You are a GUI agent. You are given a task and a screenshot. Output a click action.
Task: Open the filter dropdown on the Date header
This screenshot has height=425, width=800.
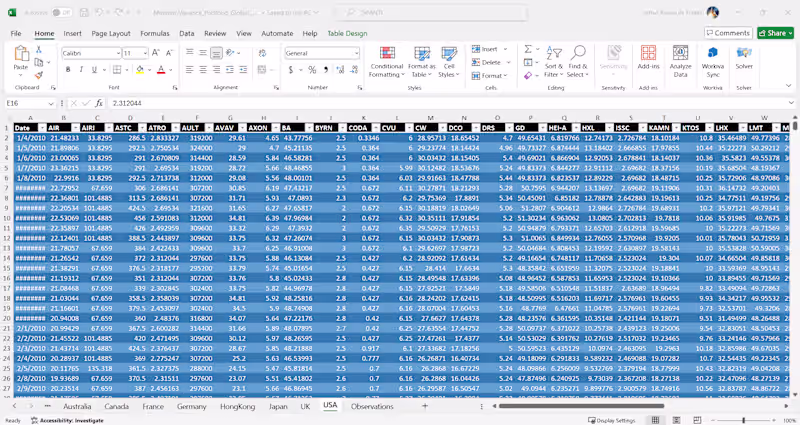[41, 128]
